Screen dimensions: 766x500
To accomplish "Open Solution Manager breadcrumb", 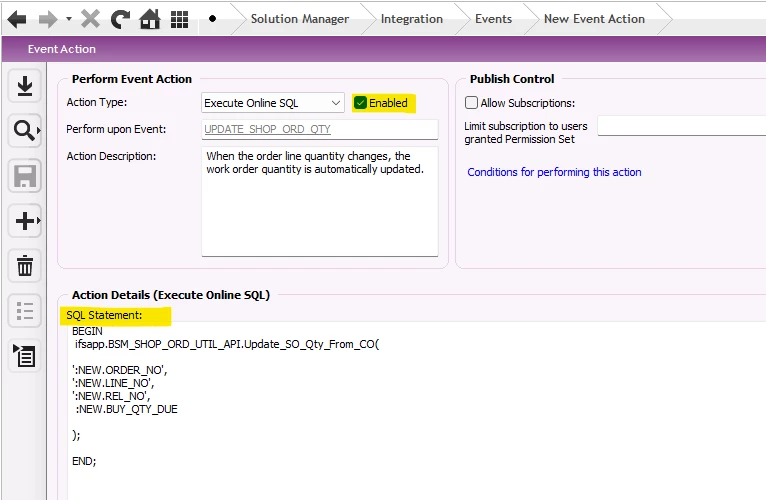I will [x=299, y=19].
